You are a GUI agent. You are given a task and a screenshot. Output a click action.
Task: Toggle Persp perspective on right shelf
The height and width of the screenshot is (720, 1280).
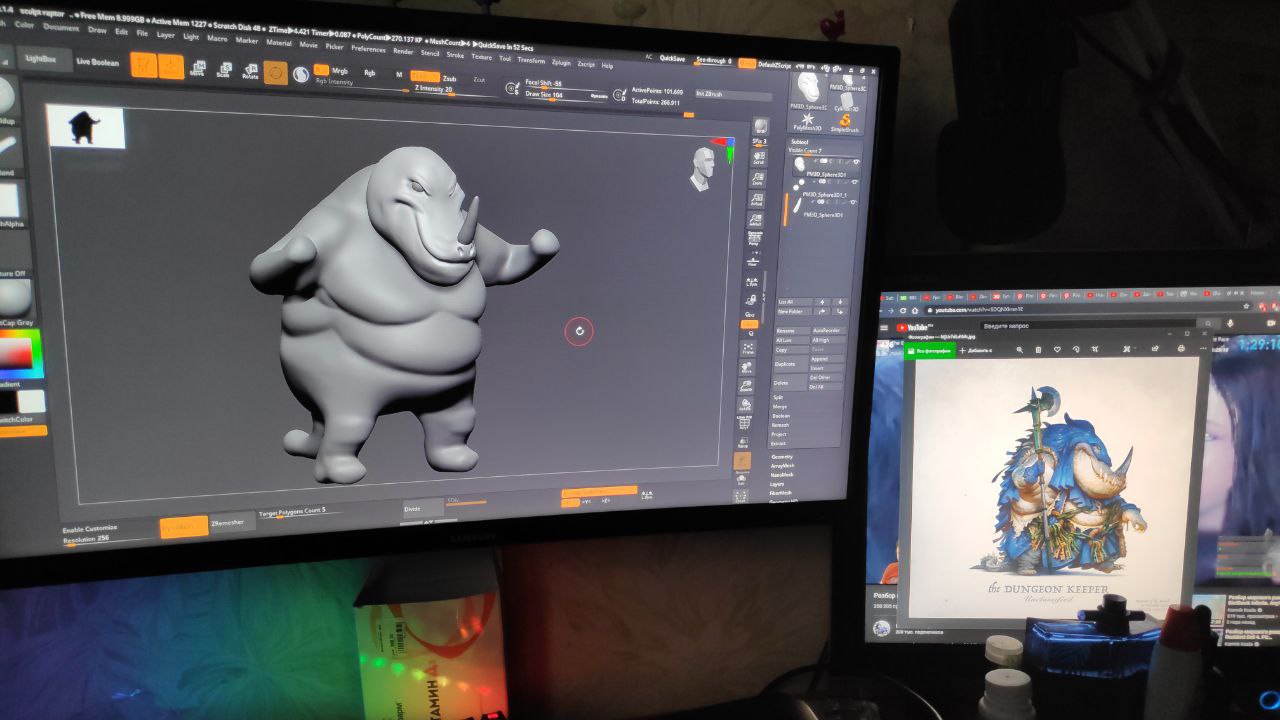(x=754, y=241)
